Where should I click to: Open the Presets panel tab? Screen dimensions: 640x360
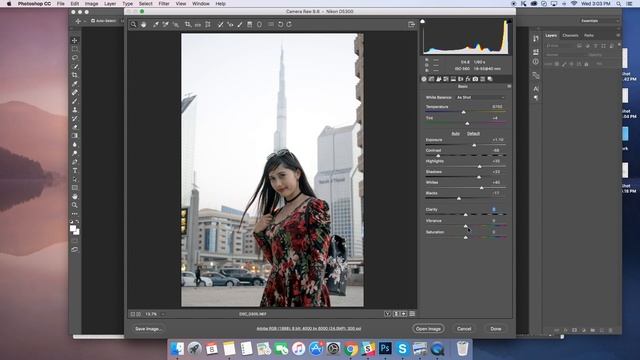[x=483, y=79]
